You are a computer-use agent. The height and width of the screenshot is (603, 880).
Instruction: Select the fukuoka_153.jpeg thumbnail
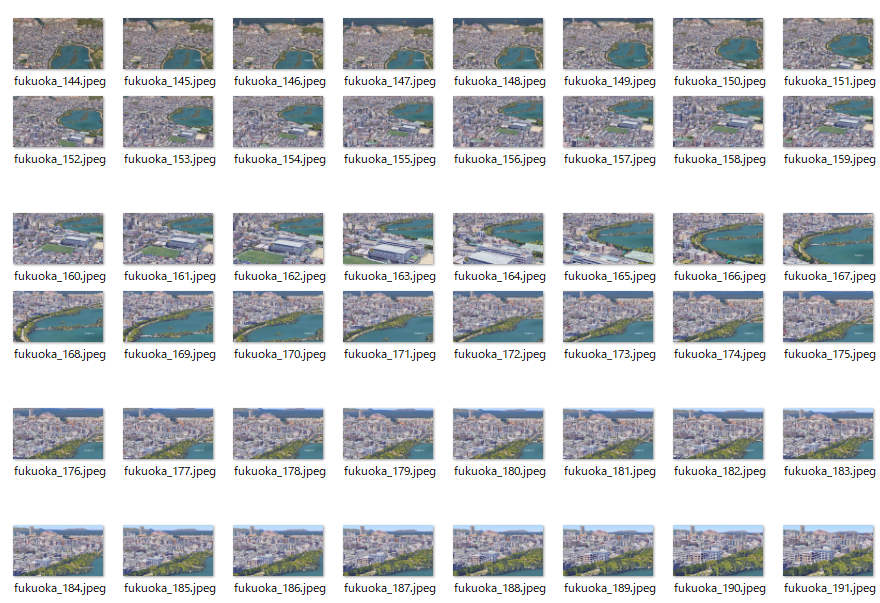168,121
